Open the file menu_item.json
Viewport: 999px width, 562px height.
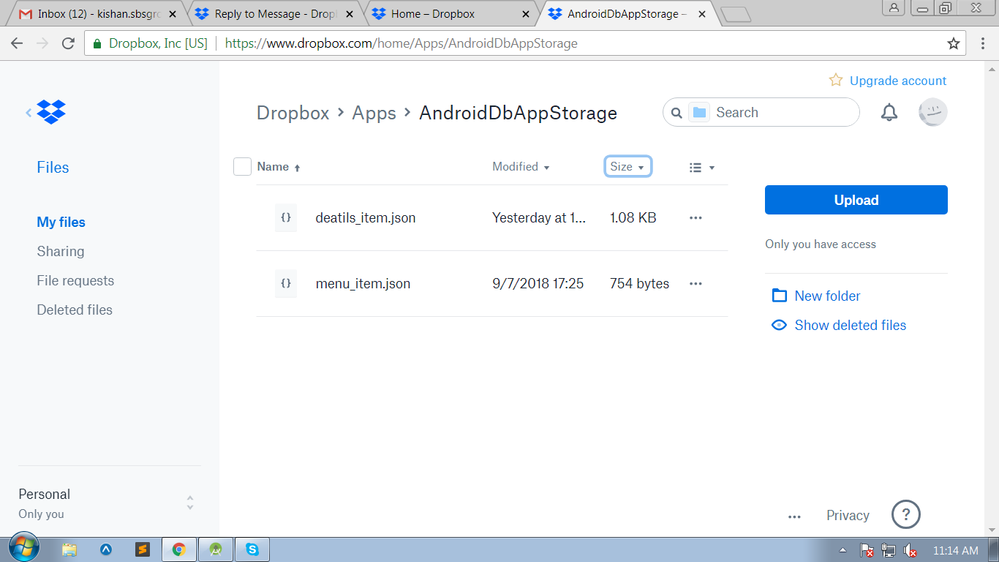pos(363,284)
